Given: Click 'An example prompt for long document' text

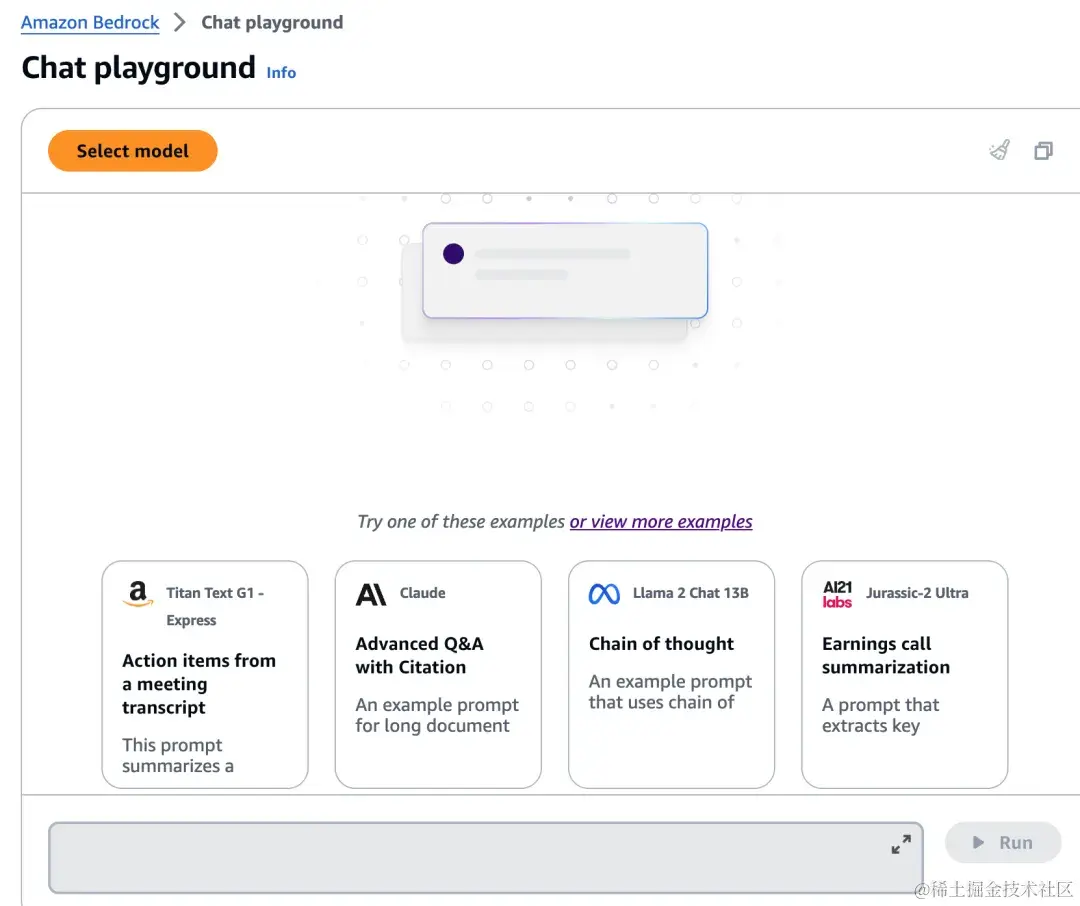Looking at the screenshot, I should click(x=437, y=715).
